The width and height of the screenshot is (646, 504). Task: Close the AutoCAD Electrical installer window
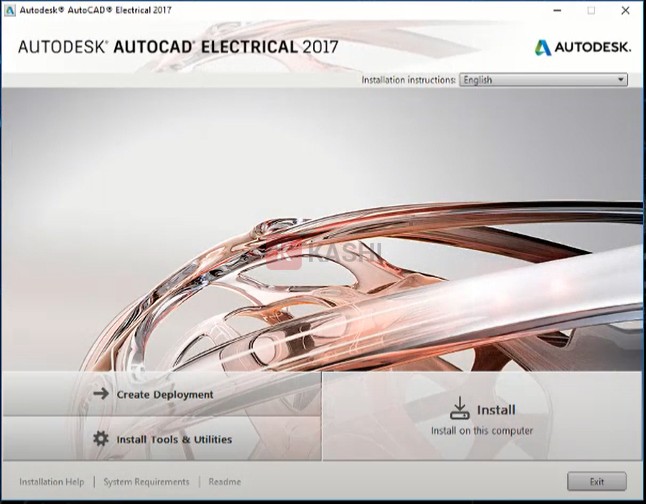(626, 11)
